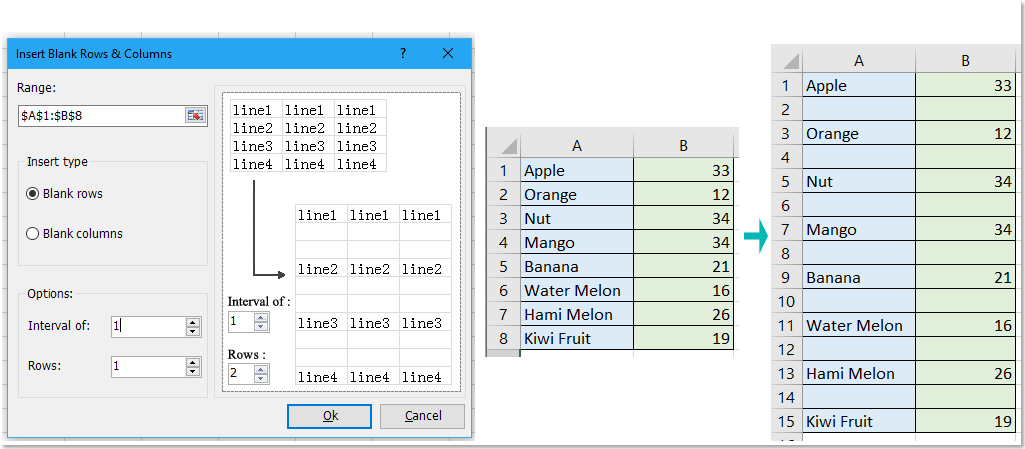
Task: Decrease the Rows value
Action: (193, 371)
